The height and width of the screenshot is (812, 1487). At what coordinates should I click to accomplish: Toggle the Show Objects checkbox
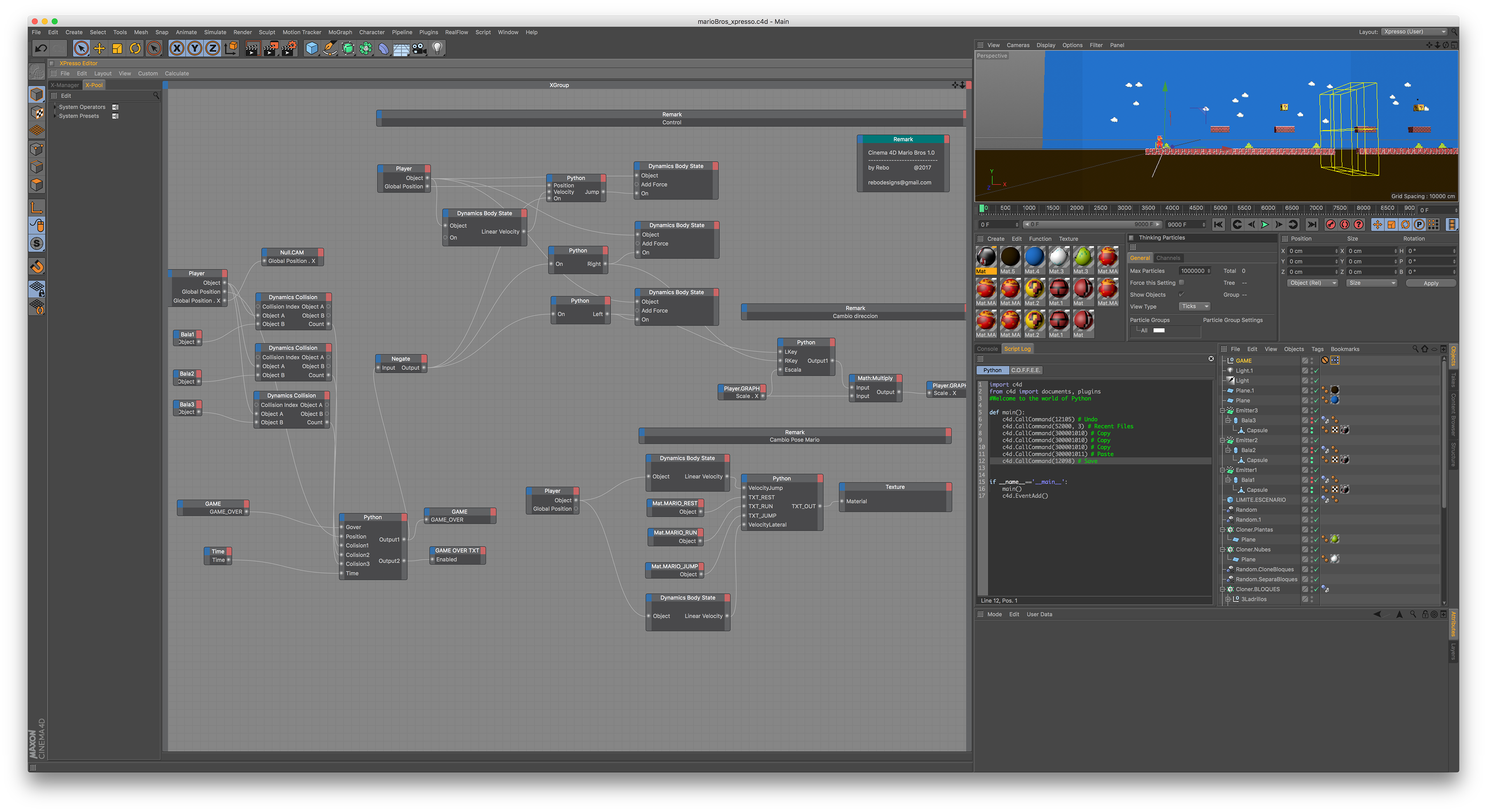(x=1181, y=295)
